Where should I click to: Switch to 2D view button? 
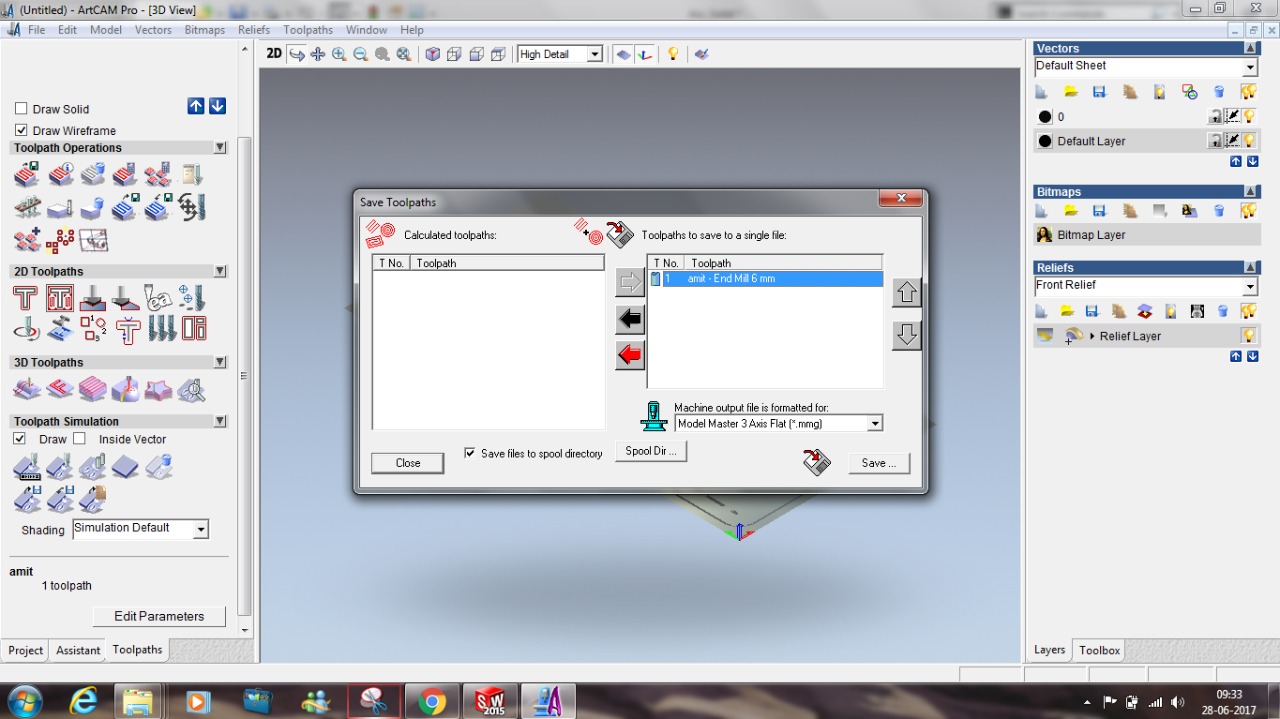tap(274, 54)
